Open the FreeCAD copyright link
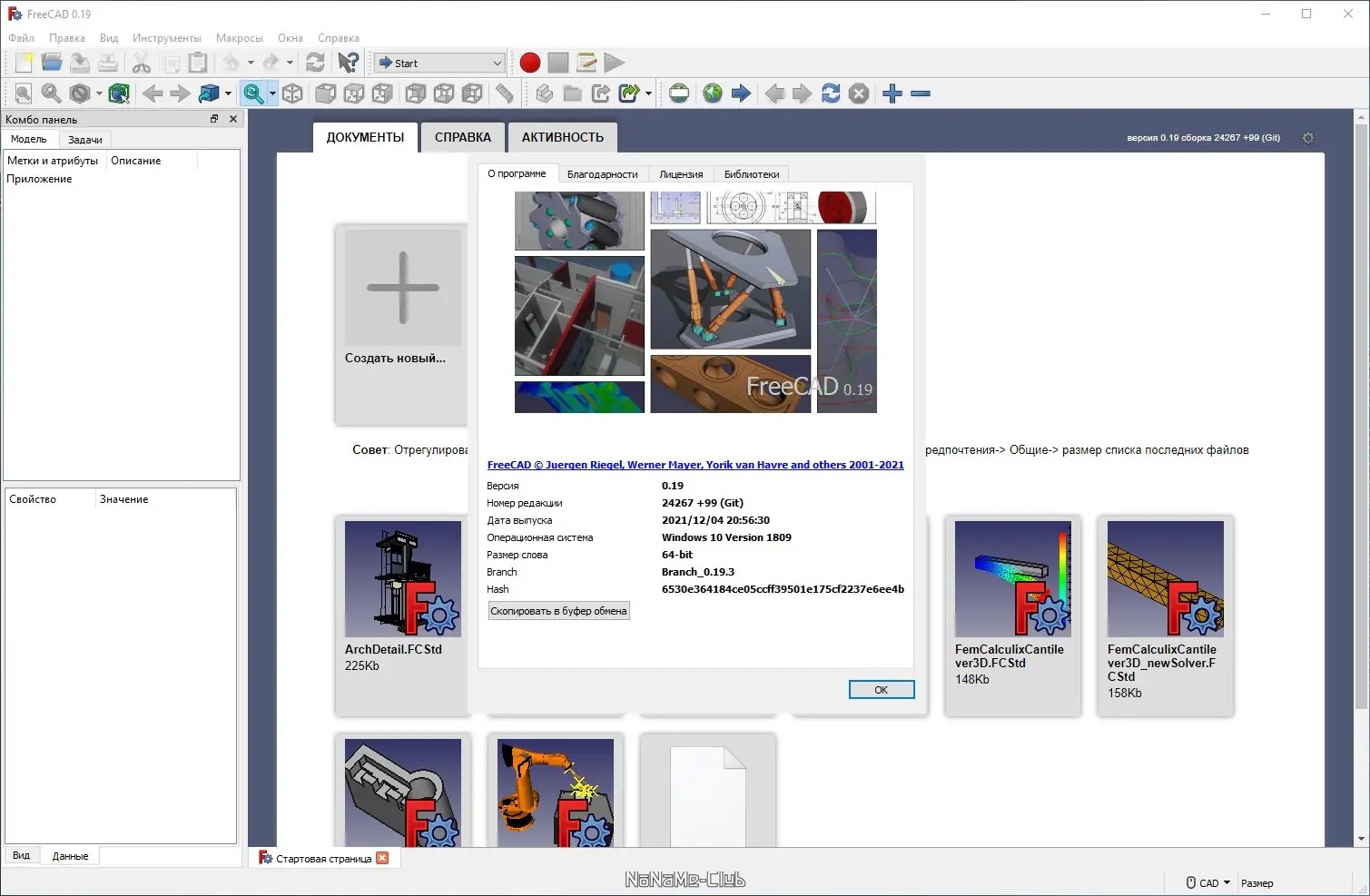The width and height of the screenshot is (1370, 896). point(695,465)
